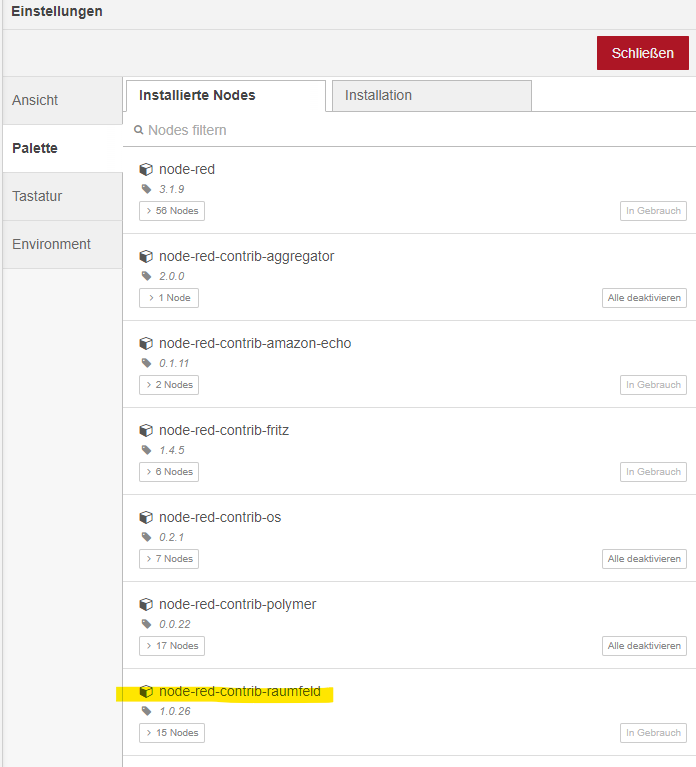Screen dimensions: 696x767
Task: Click the node-red package cube icon
Action: click(x=146, y=169)
